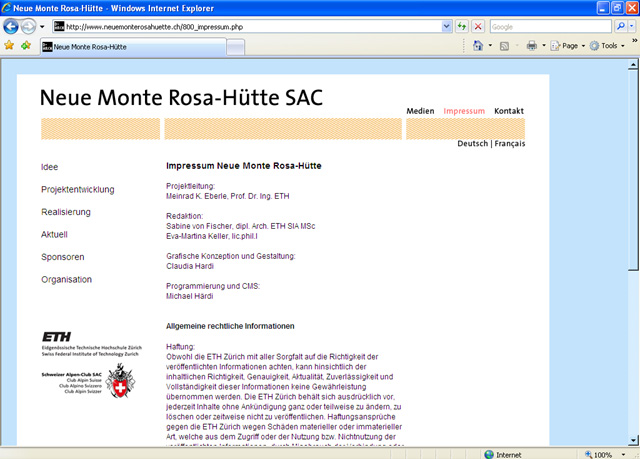Expand the address bar URL history dropdown
This screenshot has width=640, height=459.
pos(445,26)
